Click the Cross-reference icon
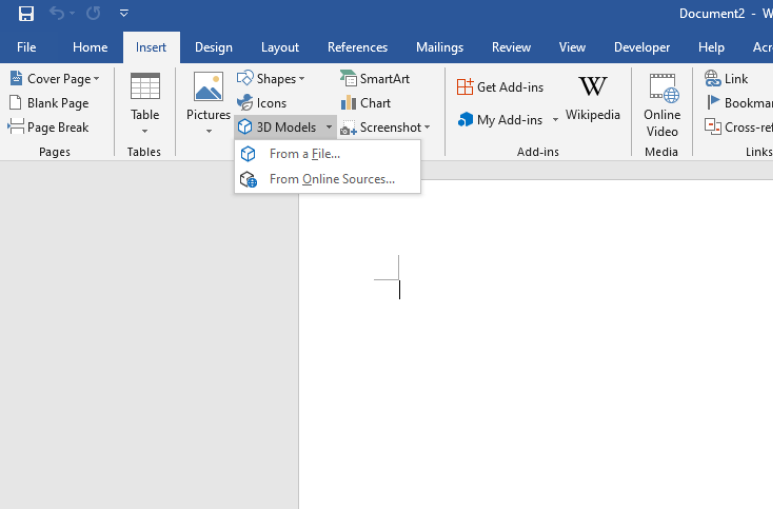The image size is (773, 509). [712, 127]
